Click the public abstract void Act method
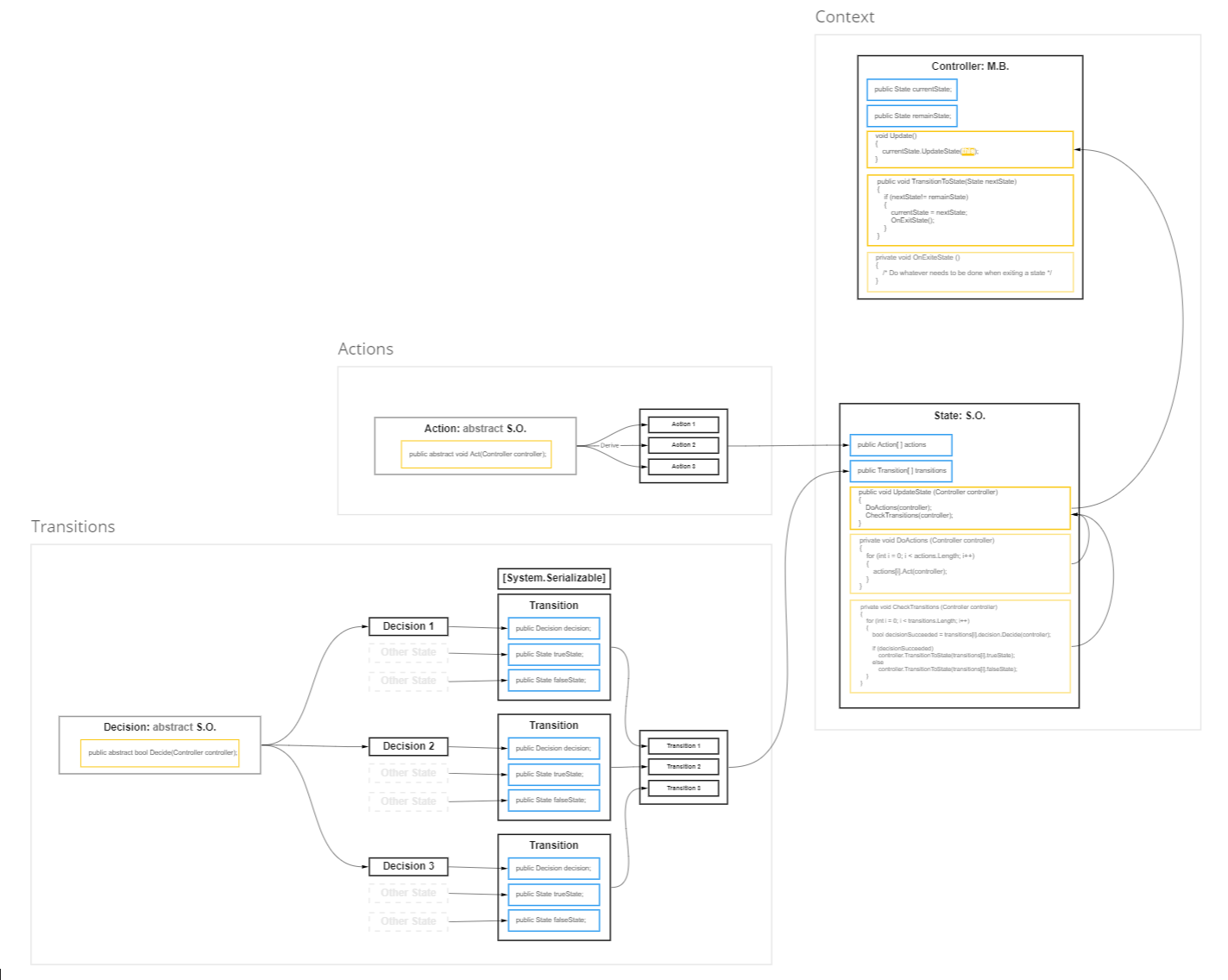 (x=476, y=455)
